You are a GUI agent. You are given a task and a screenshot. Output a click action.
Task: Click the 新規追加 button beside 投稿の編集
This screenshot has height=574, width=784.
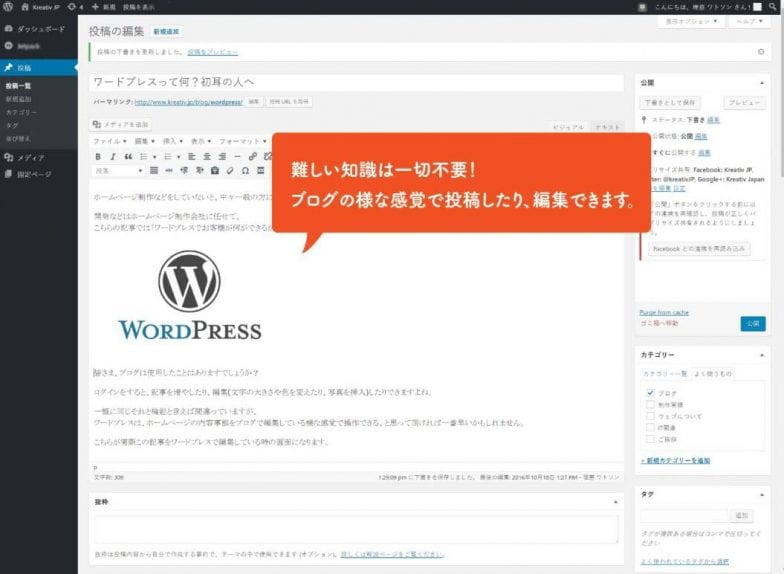[166, 32]
